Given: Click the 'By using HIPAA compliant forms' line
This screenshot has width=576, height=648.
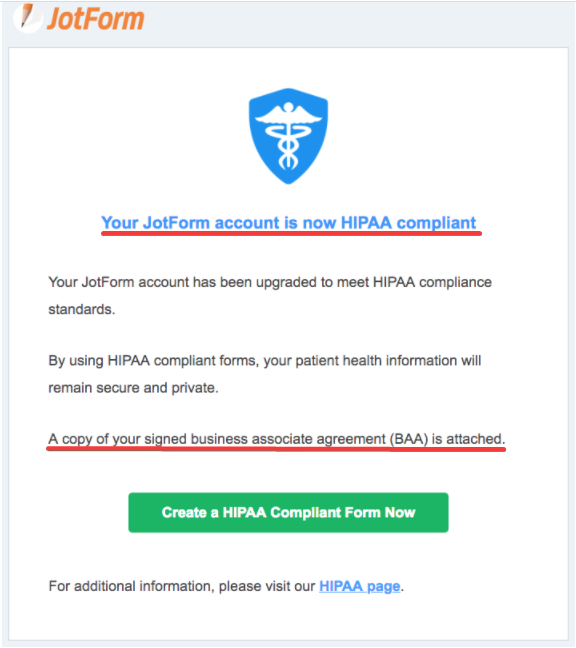Looking at the screenshot, I should click(265, 361).
